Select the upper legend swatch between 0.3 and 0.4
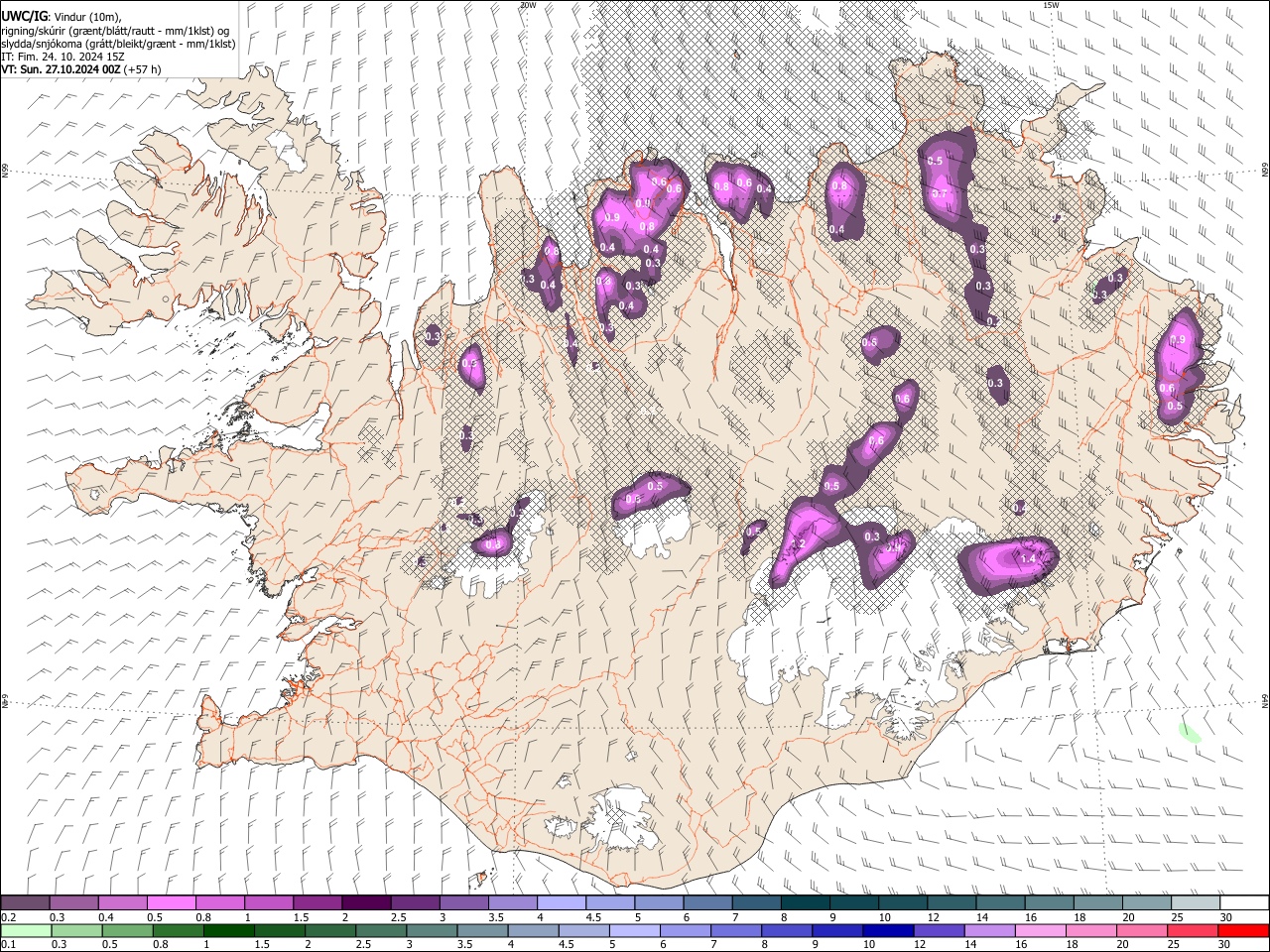Image resolution: width=1270 pixels, height=952 pixels. point(74,903)
